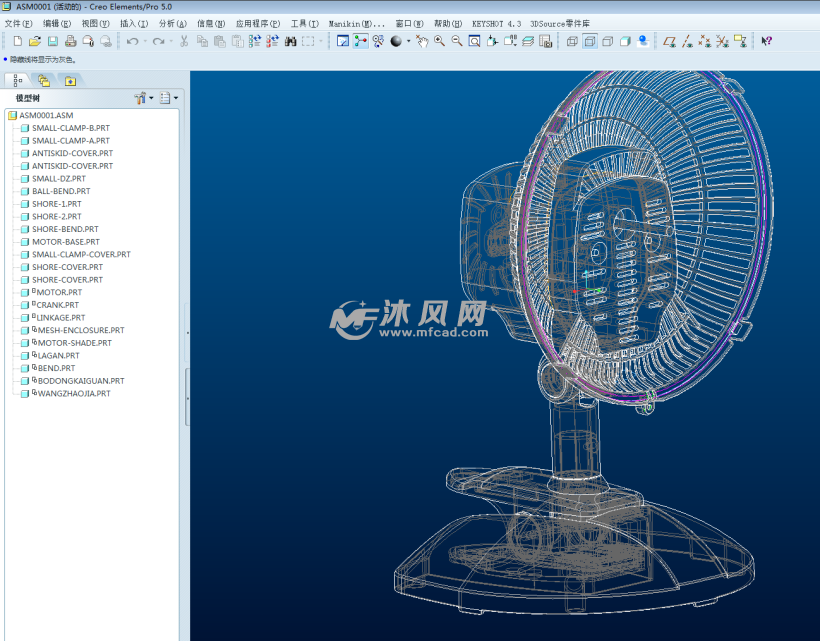This screenshot has width=820, height=641.
Task: Click the Open file folder icon
Action: [x=35, y=41]
